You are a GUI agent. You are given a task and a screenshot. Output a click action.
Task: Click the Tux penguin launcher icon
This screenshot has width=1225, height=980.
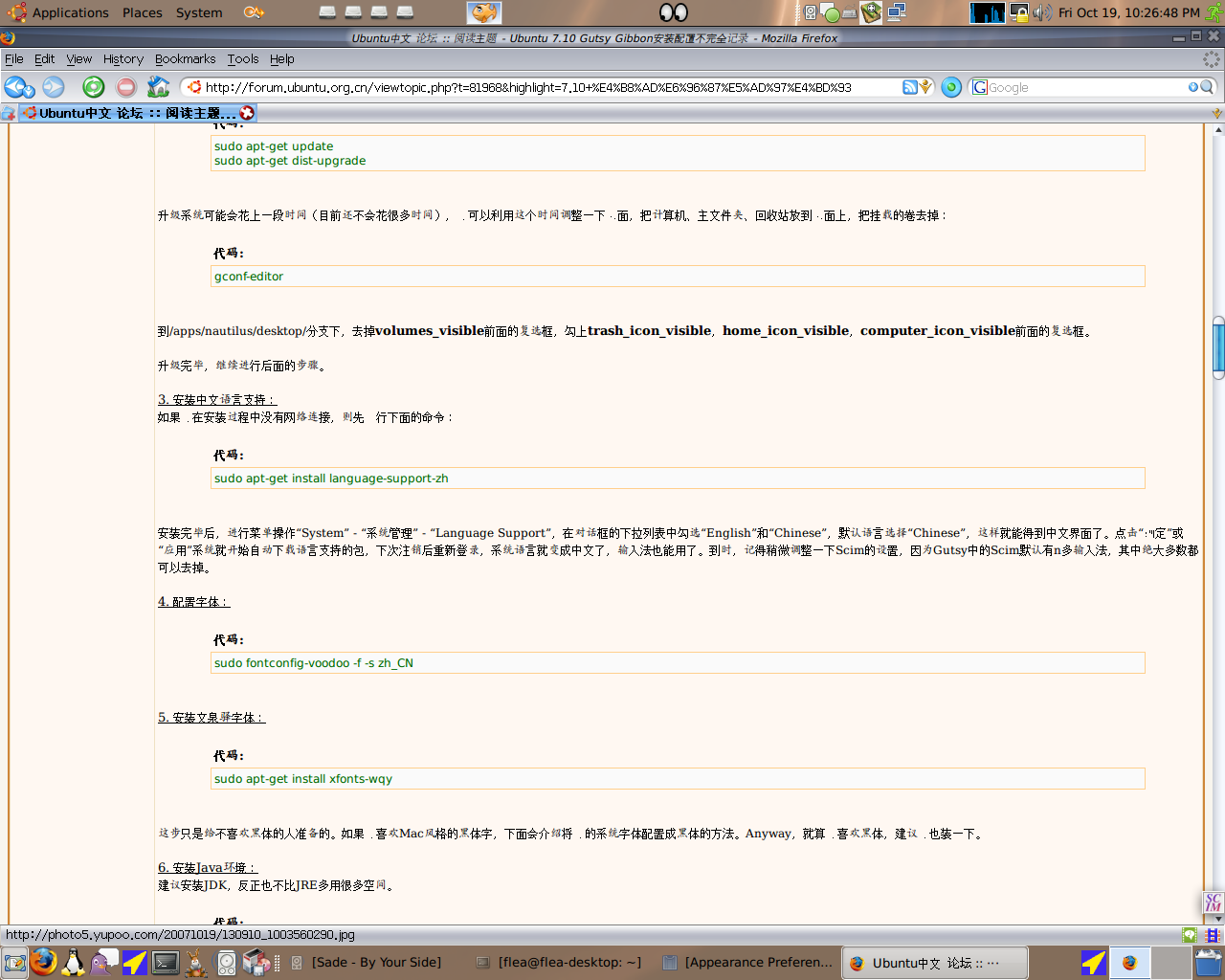coord(73,962)
